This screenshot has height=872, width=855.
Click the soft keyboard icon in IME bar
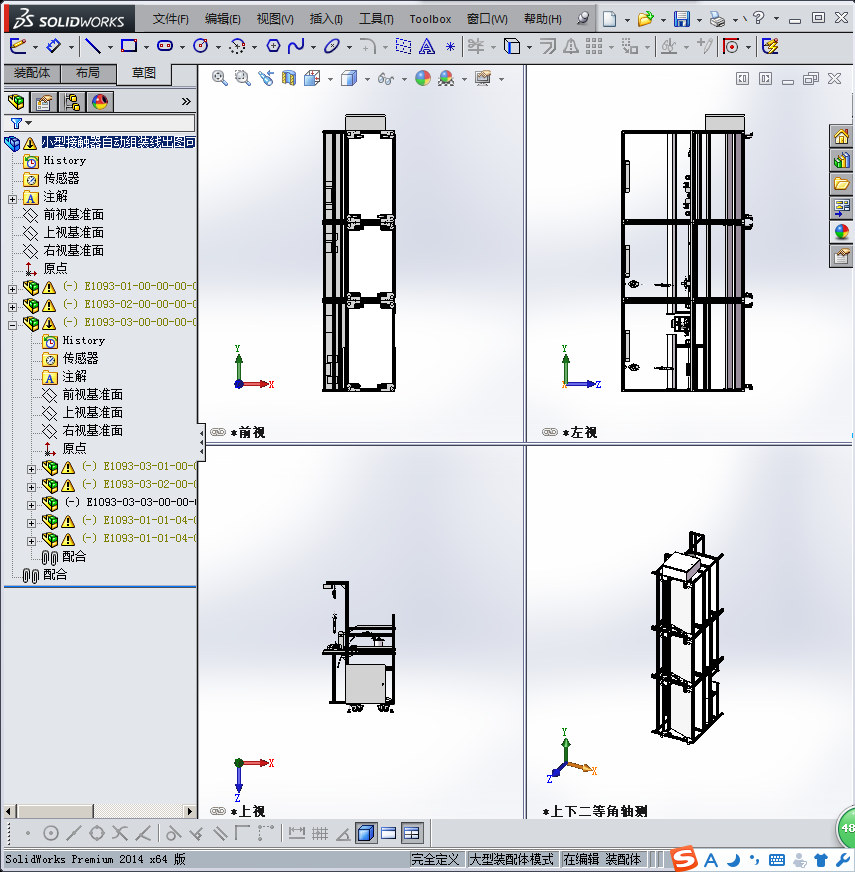[x=777, y=860]
